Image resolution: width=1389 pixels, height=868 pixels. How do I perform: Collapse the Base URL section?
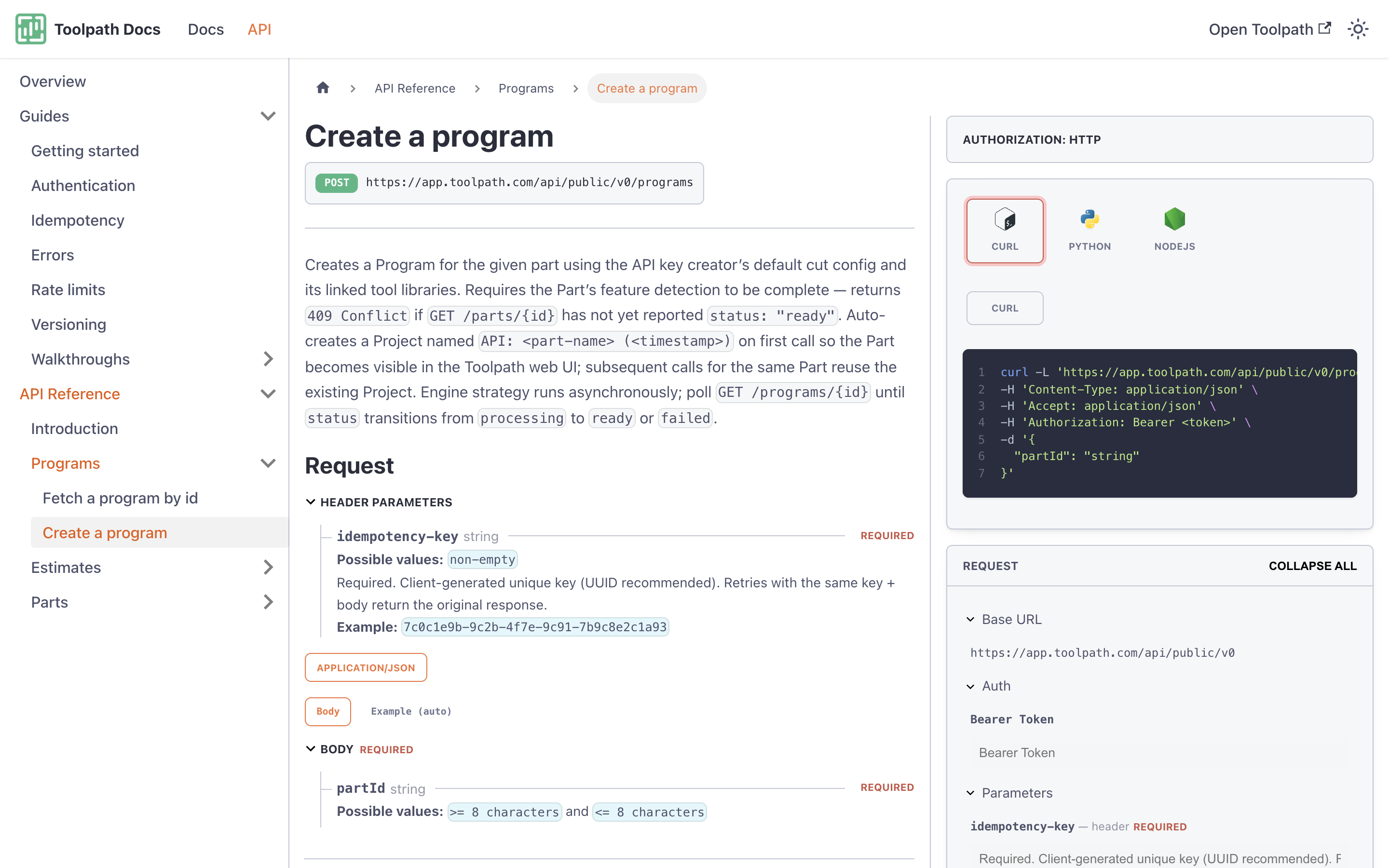pyautogui.click(x=1006, y=620)
